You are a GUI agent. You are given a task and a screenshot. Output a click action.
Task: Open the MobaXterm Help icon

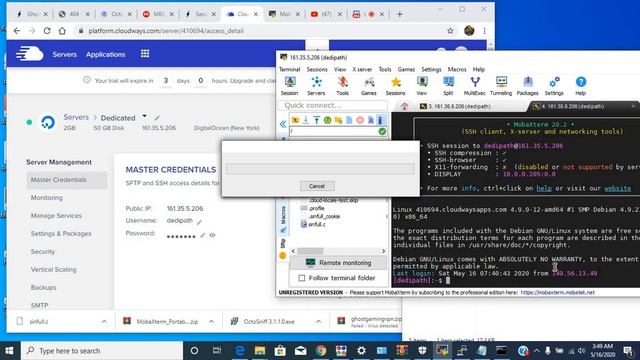pos(580,86)
